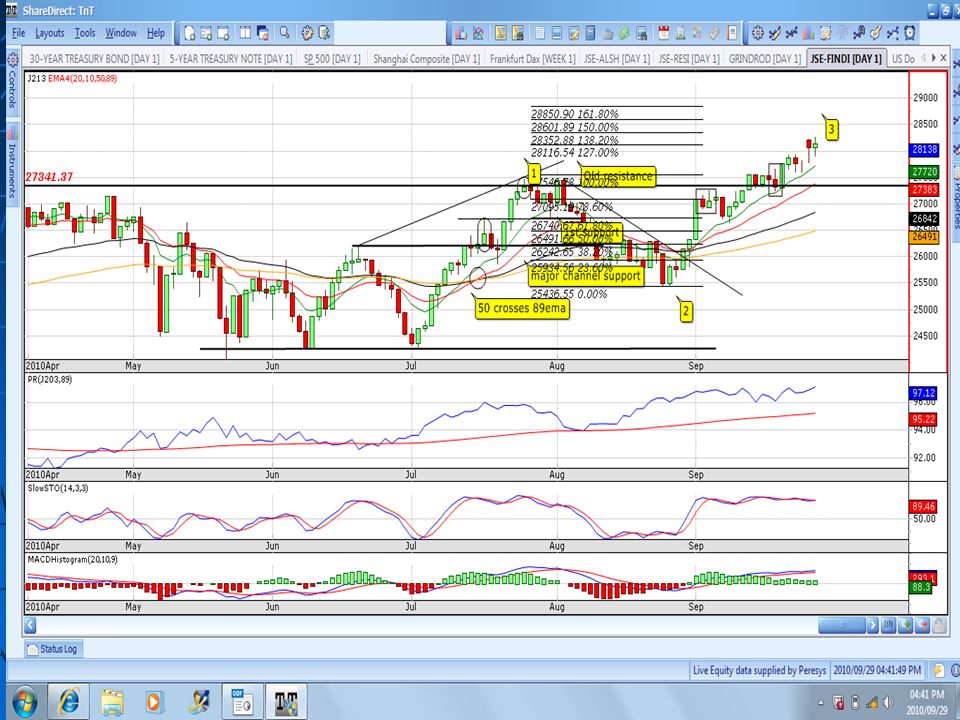Show hidden system tray icons
Viewport: 960px width, 720px height.
click(821, 703)
